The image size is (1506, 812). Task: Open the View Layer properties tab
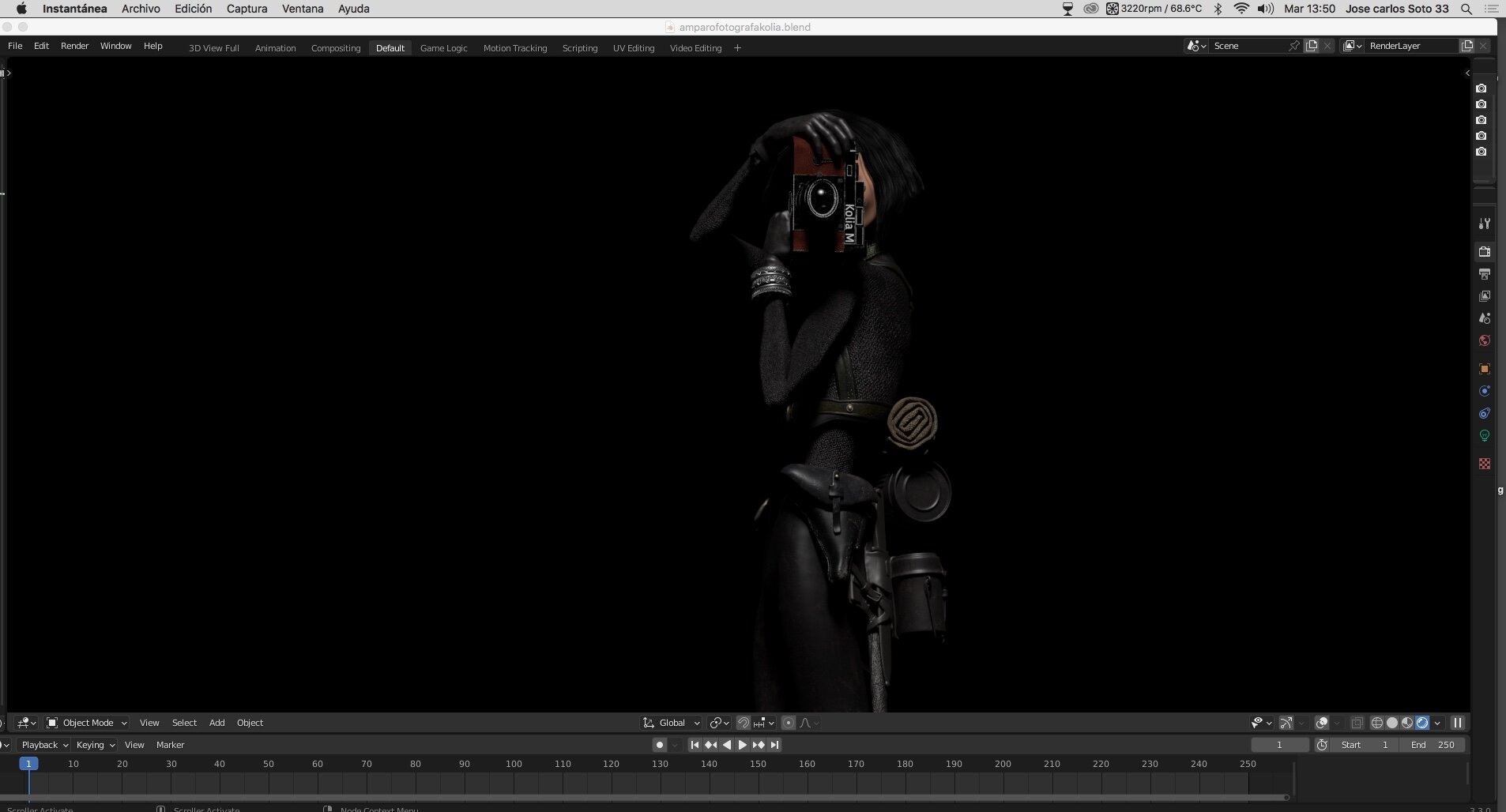(x=1484, y=296)
